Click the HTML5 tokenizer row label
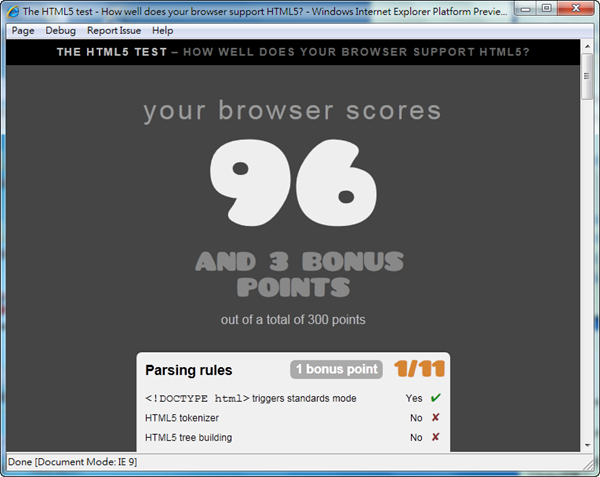600x477 pixels. 182,418
